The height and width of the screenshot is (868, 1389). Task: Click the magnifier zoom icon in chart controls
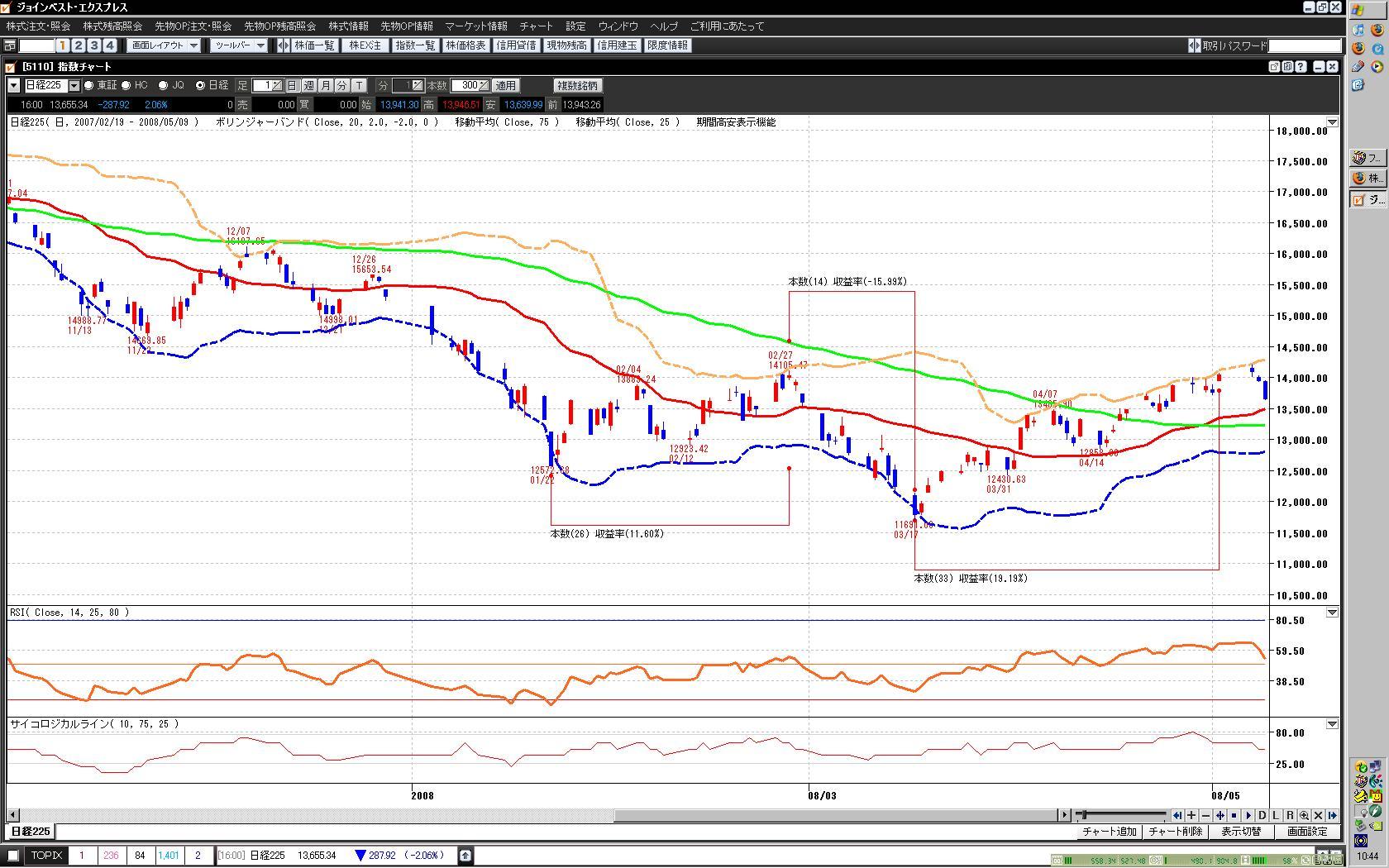[1304, 815]
